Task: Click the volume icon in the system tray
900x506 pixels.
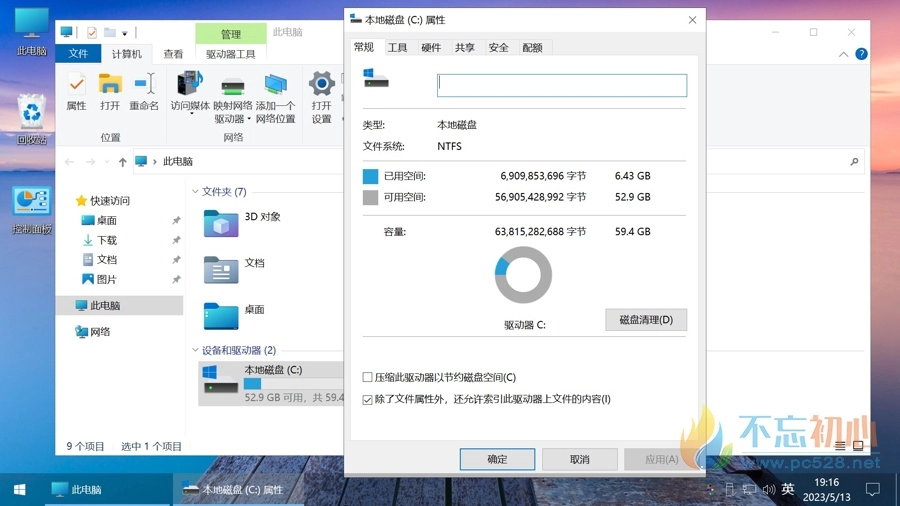Action: [769, 489]
